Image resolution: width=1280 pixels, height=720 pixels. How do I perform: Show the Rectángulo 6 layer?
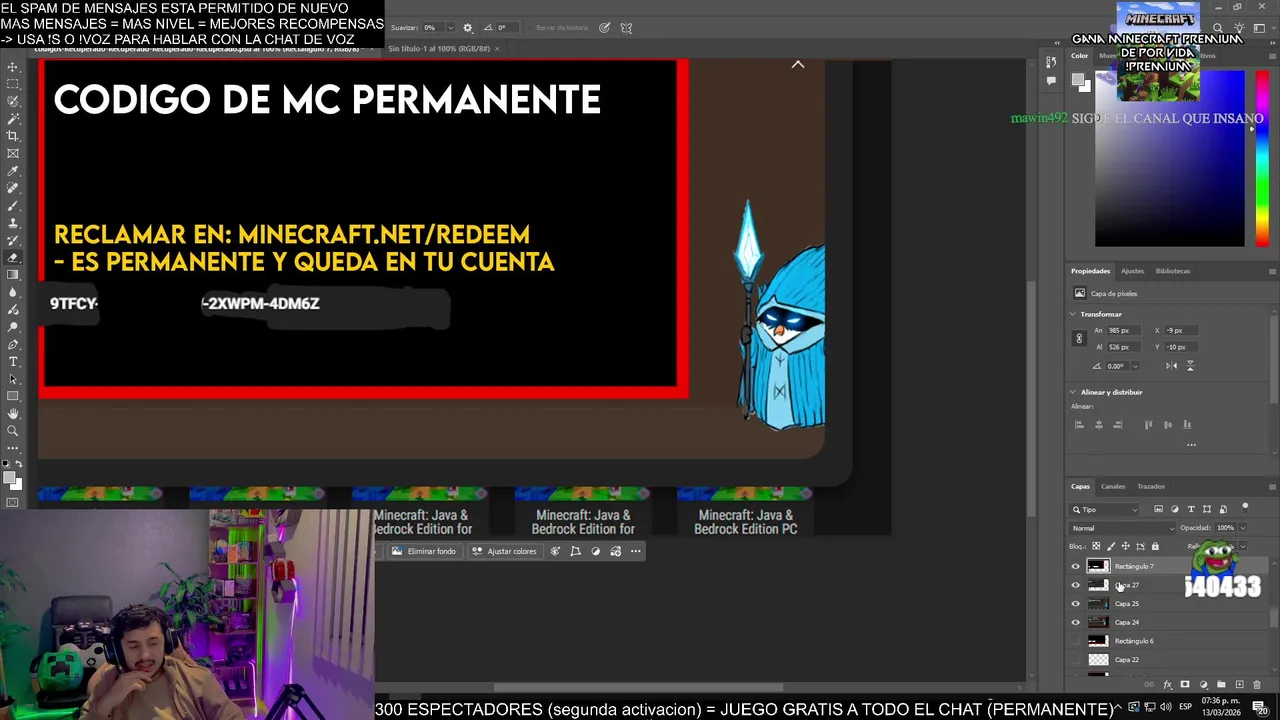[1076, 641]
